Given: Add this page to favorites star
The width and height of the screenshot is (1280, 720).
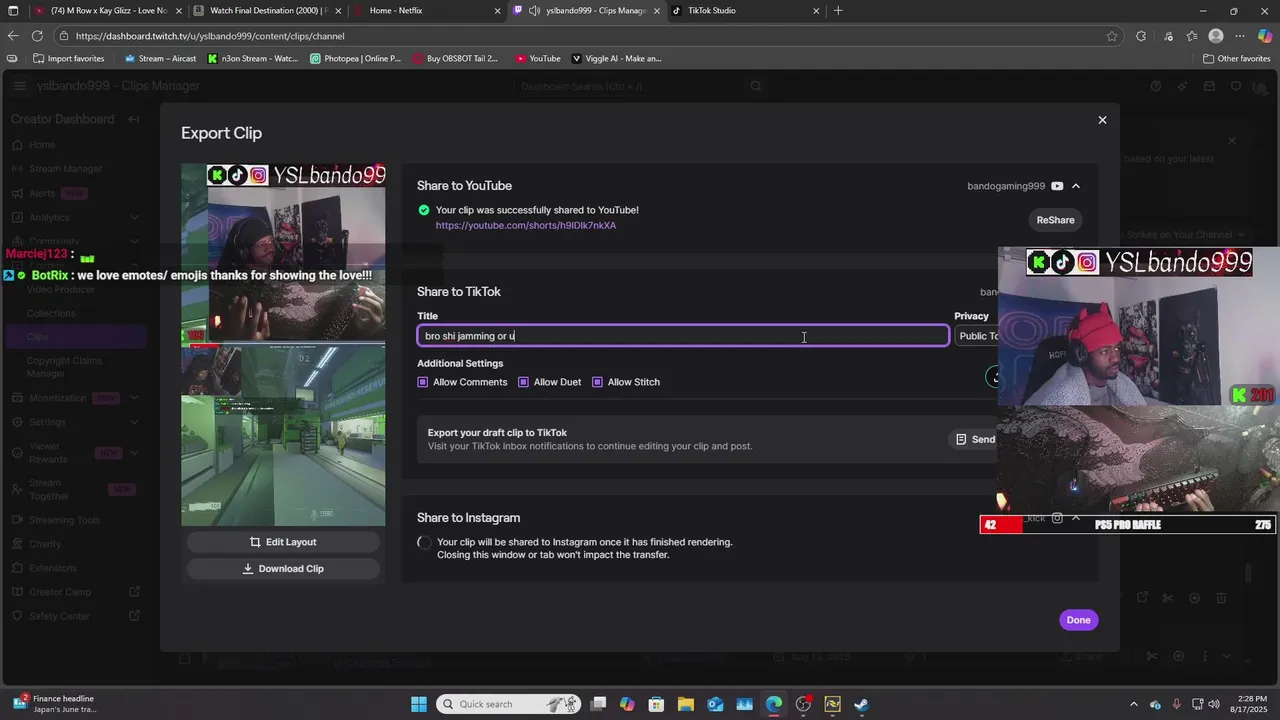Looking at the screenshot, I should coord(1112,36).
